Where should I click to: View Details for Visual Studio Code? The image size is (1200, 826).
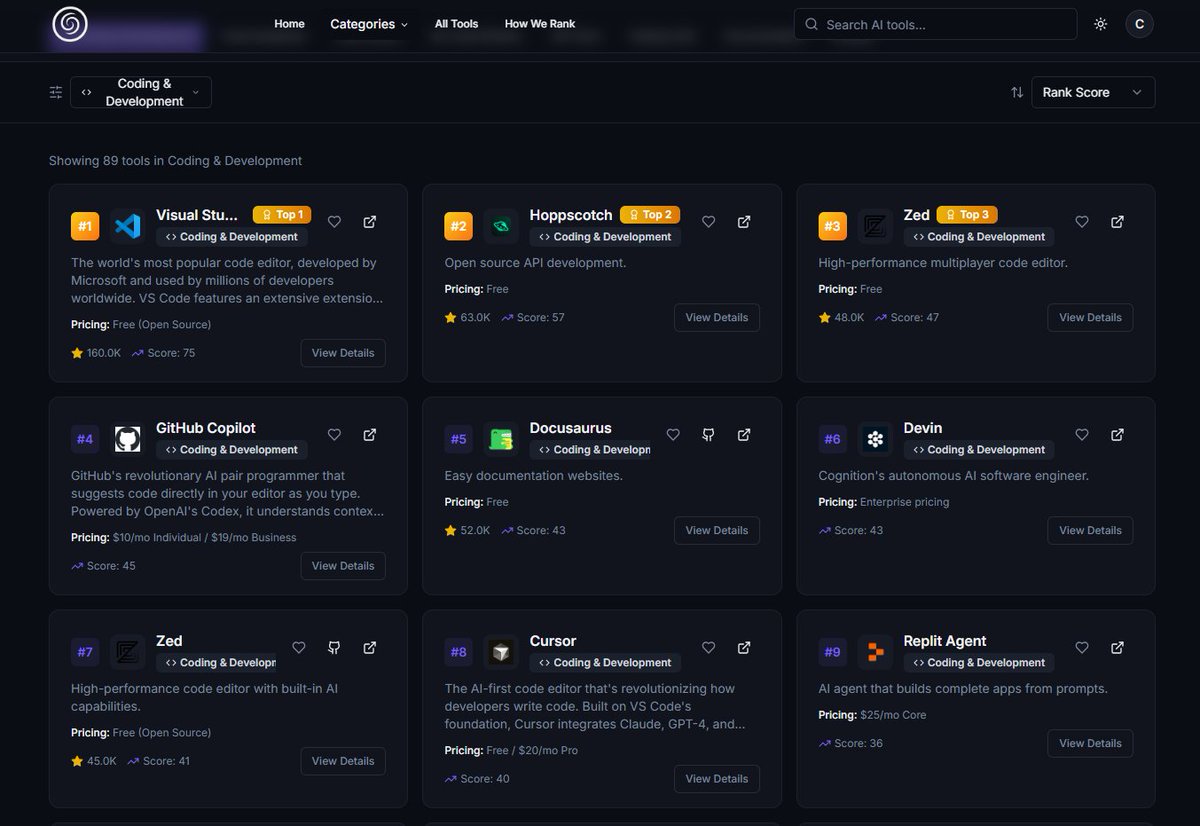tap(343, 352)
